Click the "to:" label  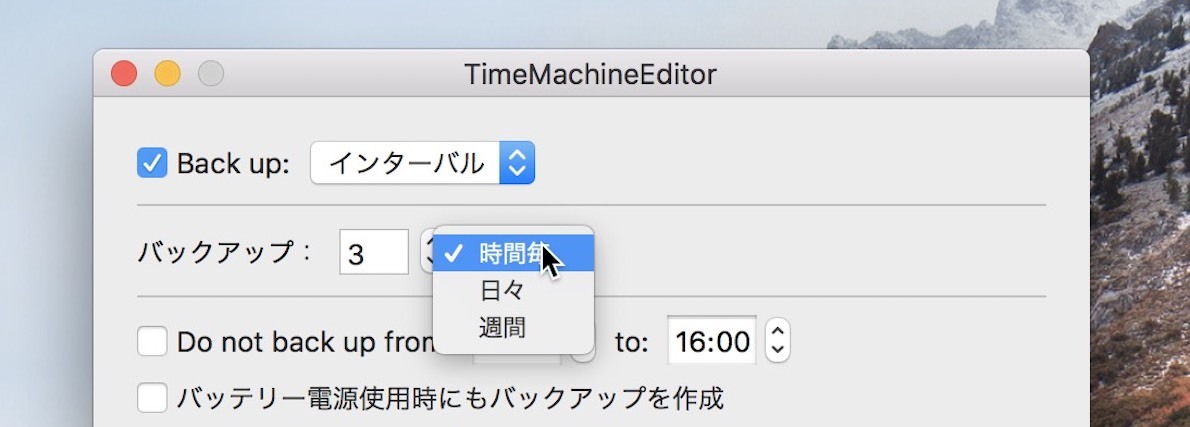pos(631,343)
